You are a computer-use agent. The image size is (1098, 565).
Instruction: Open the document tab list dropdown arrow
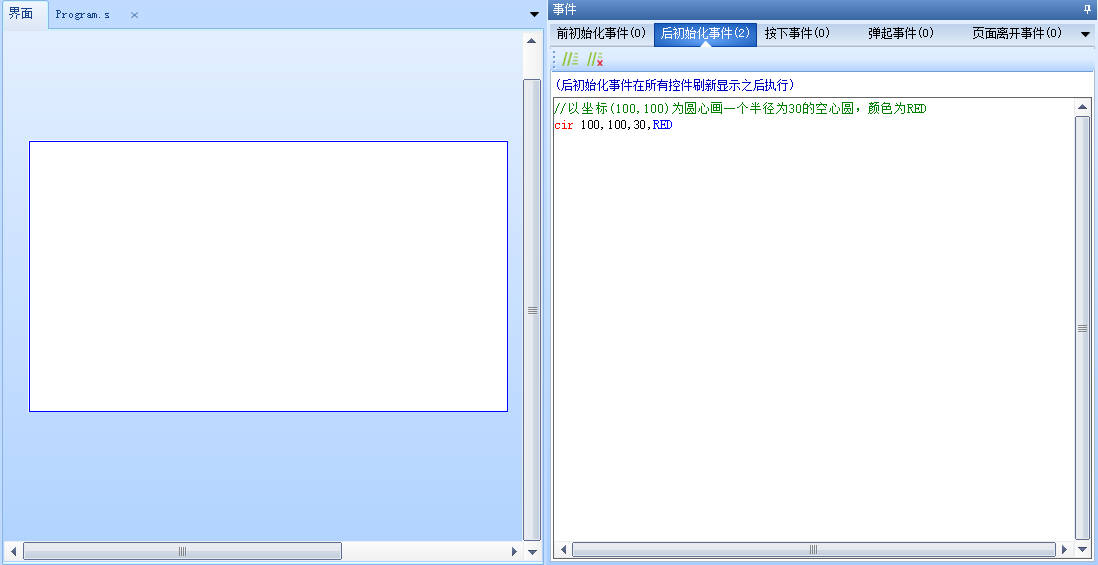point(533,14)
